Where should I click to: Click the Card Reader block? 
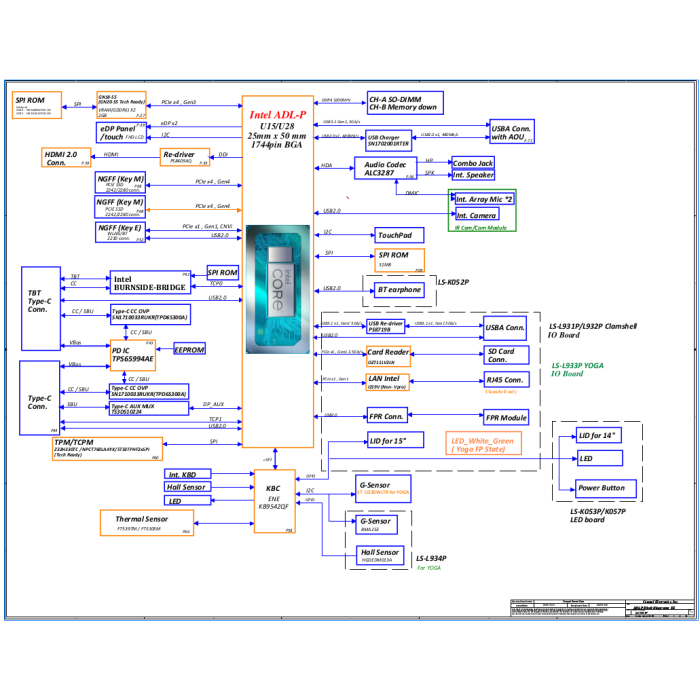388,356
